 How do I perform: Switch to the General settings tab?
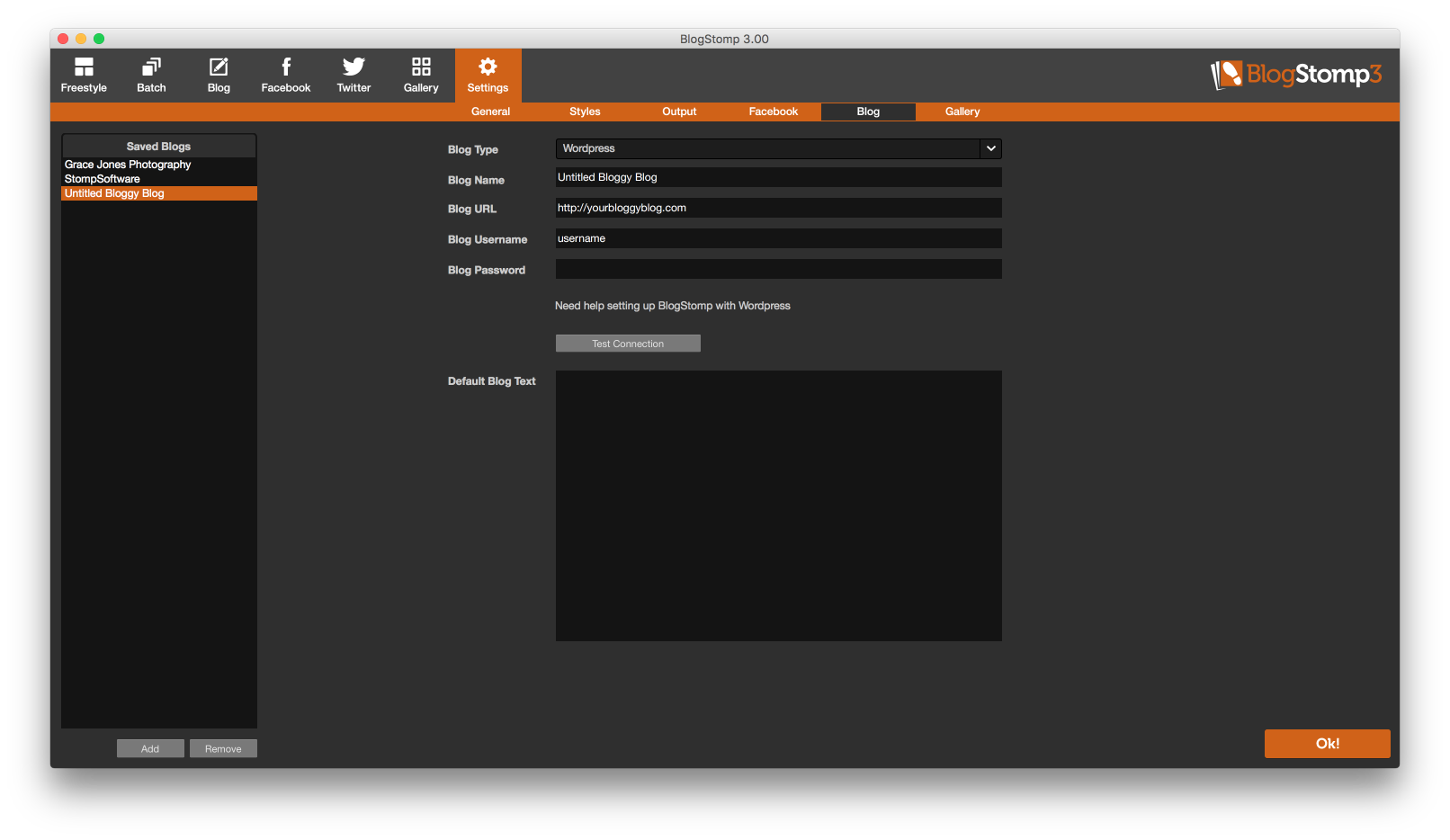coord(490,112)
